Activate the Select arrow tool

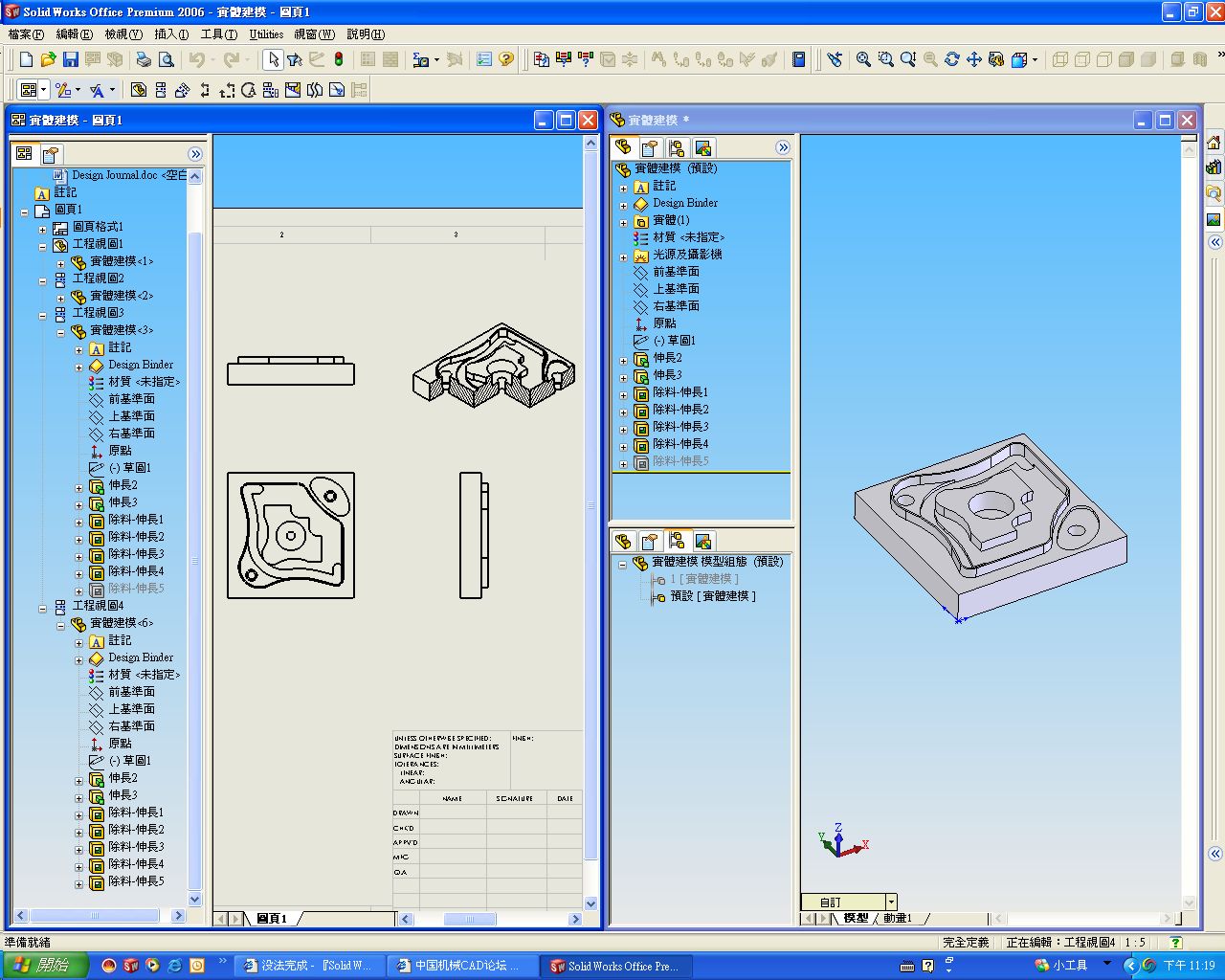[273, 59]
